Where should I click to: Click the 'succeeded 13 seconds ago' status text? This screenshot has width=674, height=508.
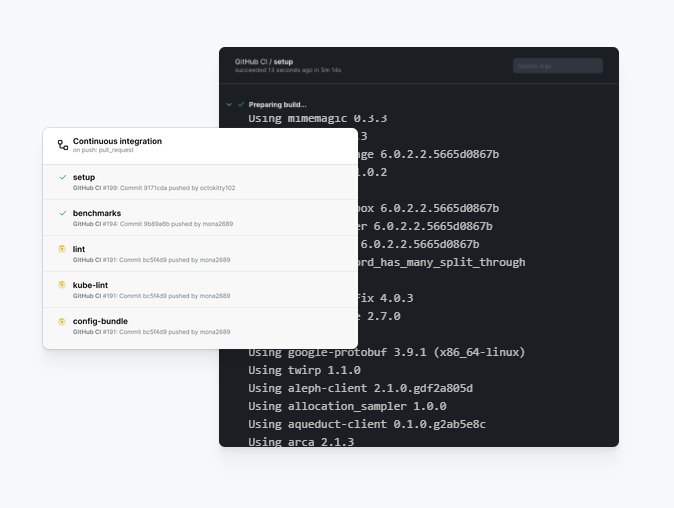[288, 70]
